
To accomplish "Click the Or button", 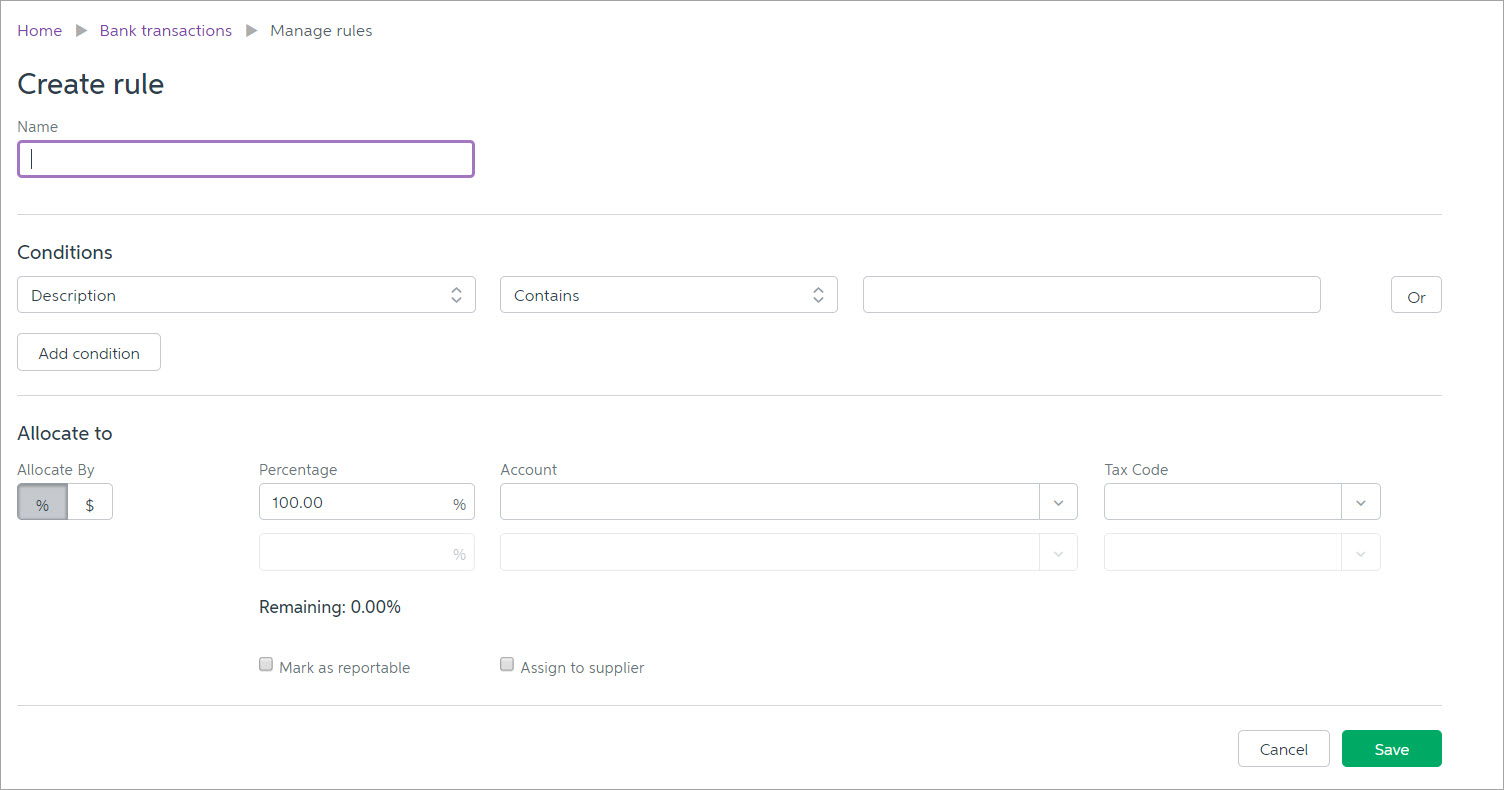I will (x=1416, y=295).
